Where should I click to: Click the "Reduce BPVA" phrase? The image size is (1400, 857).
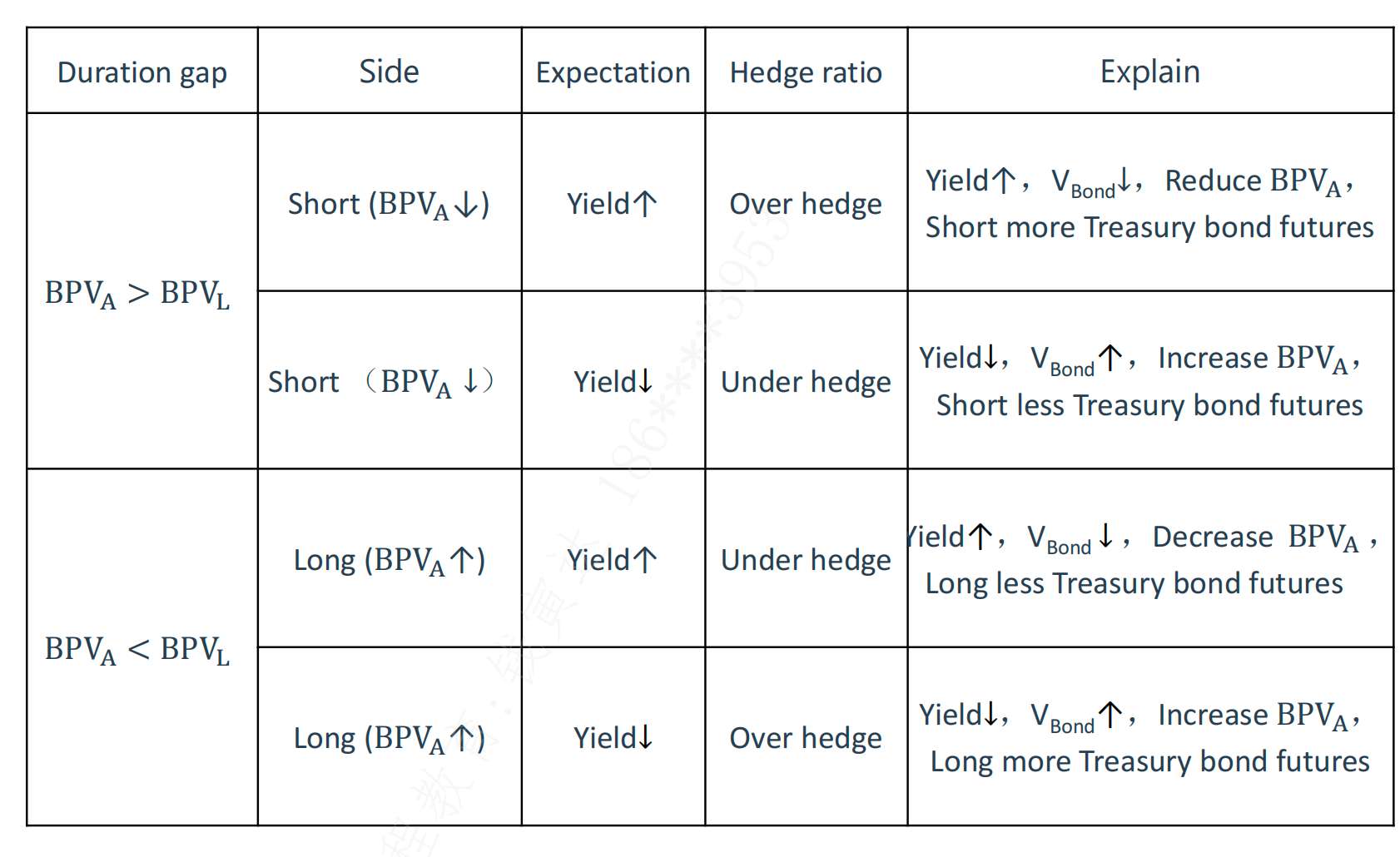[1254, 181]
